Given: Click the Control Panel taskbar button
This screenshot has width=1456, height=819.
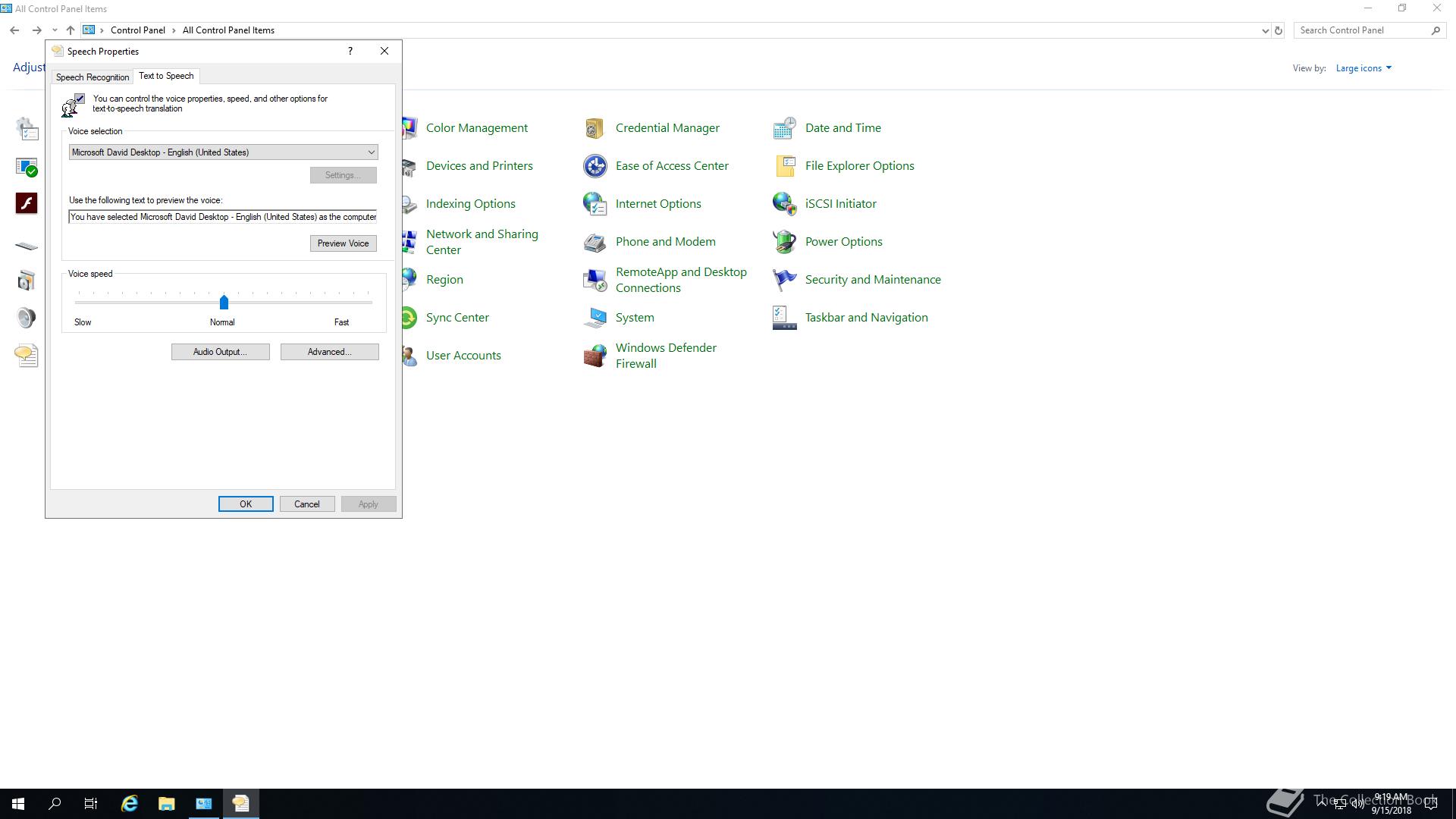Looking at the screenshot, I should point(204,804).
